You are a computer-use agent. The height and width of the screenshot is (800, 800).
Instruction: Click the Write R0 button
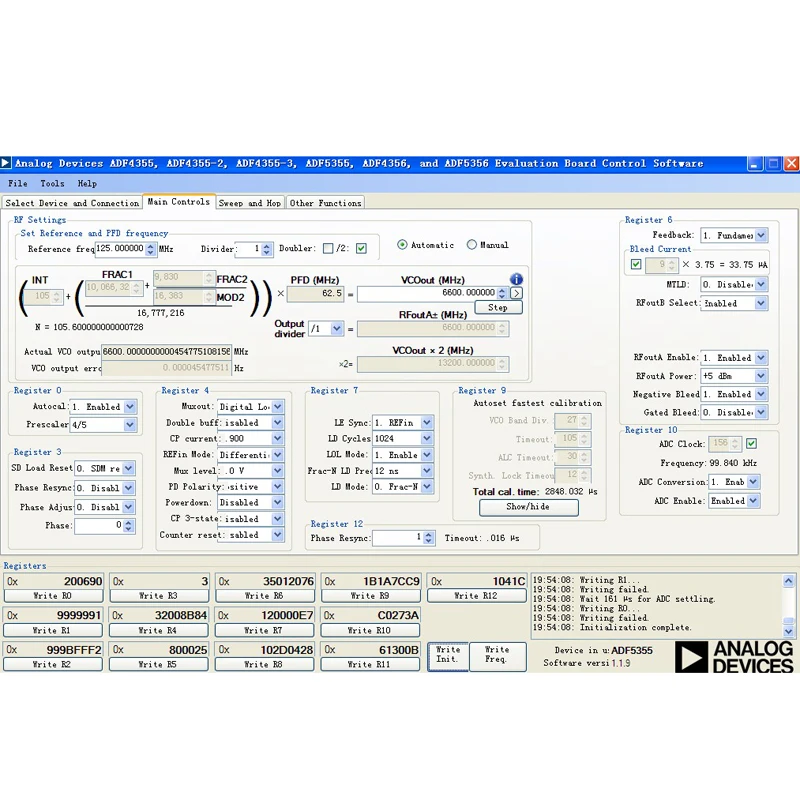click(53, 595)
